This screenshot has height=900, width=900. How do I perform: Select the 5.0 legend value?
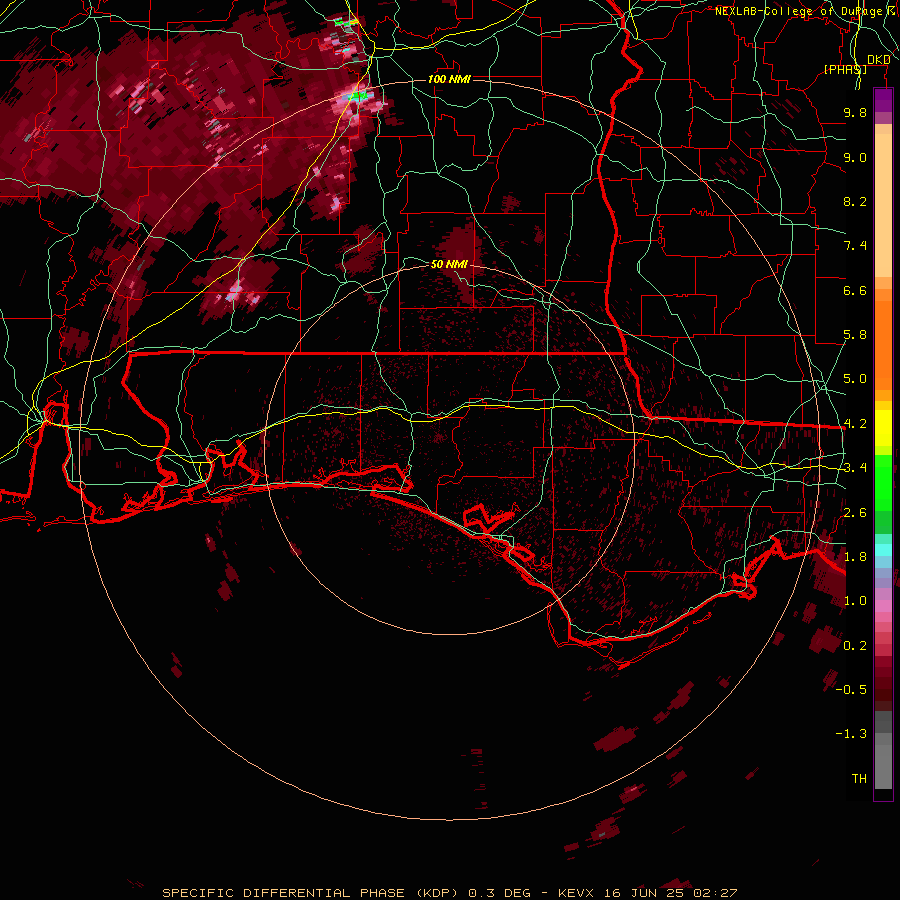click(x=855, y=379)
